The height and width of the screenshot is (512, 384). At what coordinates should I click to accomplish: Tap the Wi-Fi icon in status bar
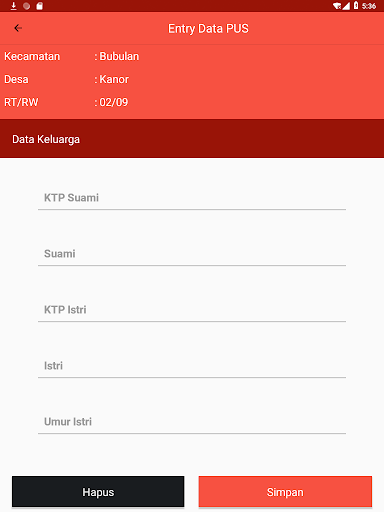[337, 6]
